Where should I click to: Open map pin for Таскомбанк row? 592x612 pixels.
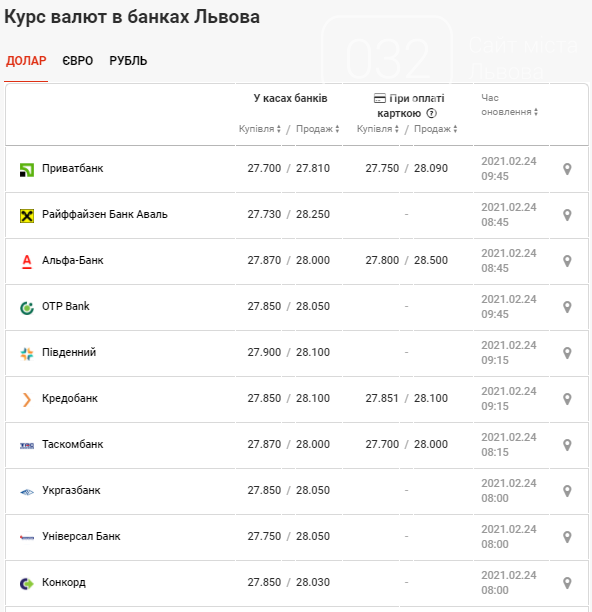tap(567, 445)
